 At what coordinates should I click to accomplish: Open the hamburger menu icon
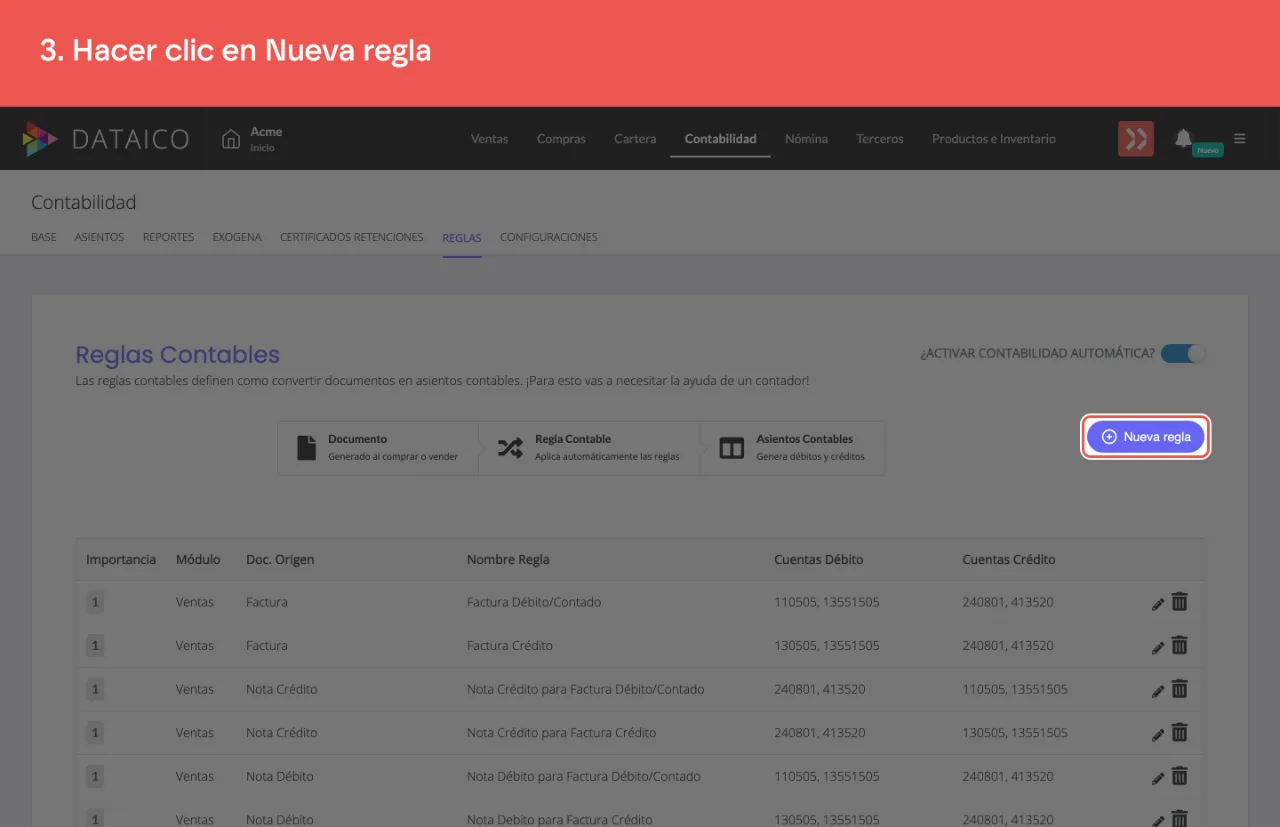pyautogui.click(x=1240, y=138)
